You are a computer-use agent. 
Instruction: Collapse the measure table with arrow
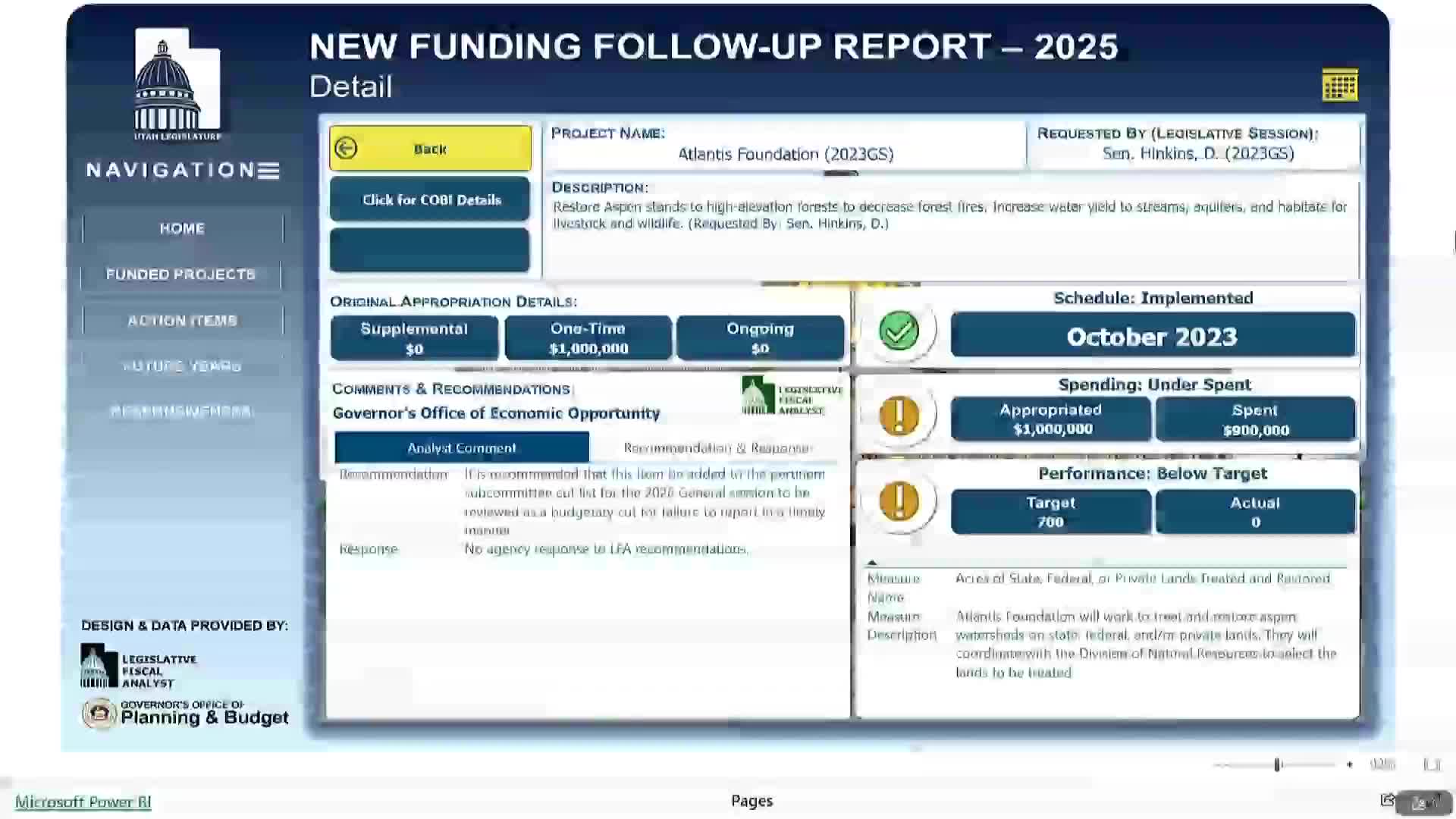872,563
